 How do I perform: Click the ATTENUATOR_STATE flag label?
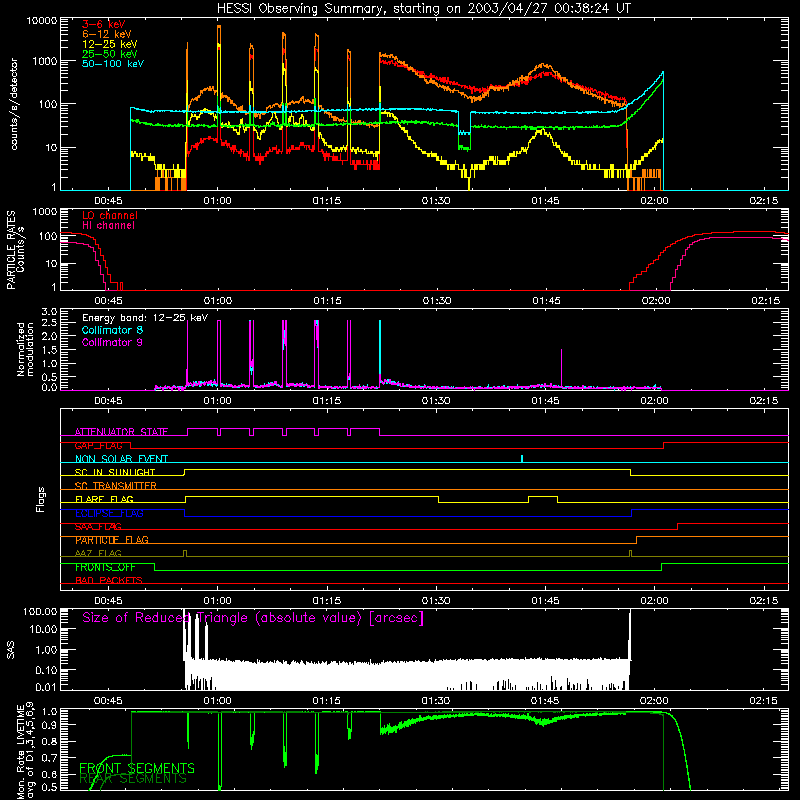tap(121, 432)
